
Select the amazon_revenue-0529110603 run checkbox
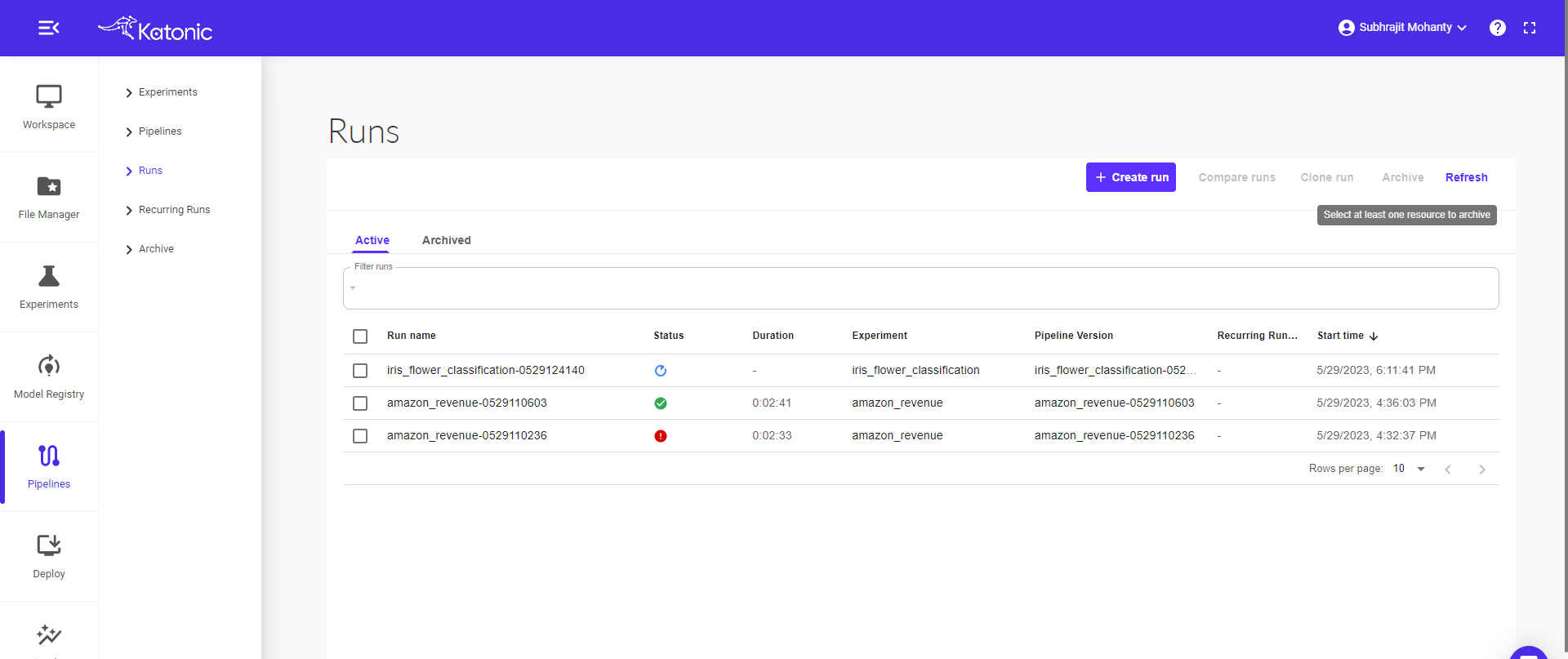coord(360,403)
